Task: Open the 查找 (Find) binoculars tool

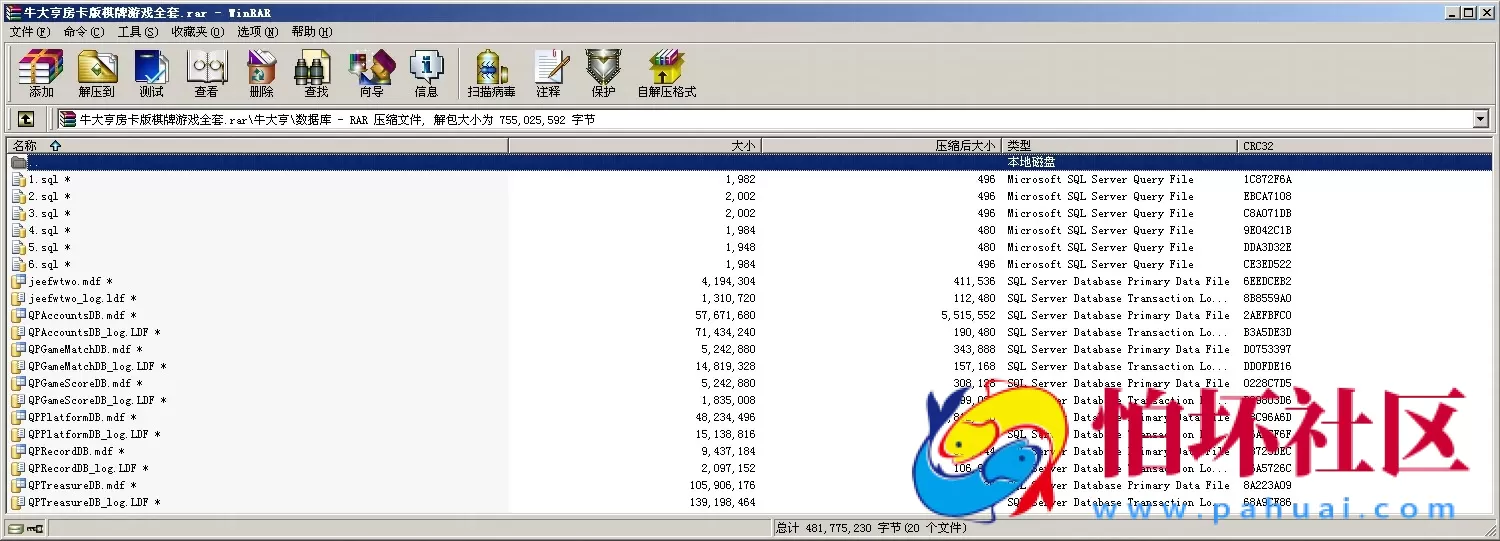Action: click(x=316, y=73)
